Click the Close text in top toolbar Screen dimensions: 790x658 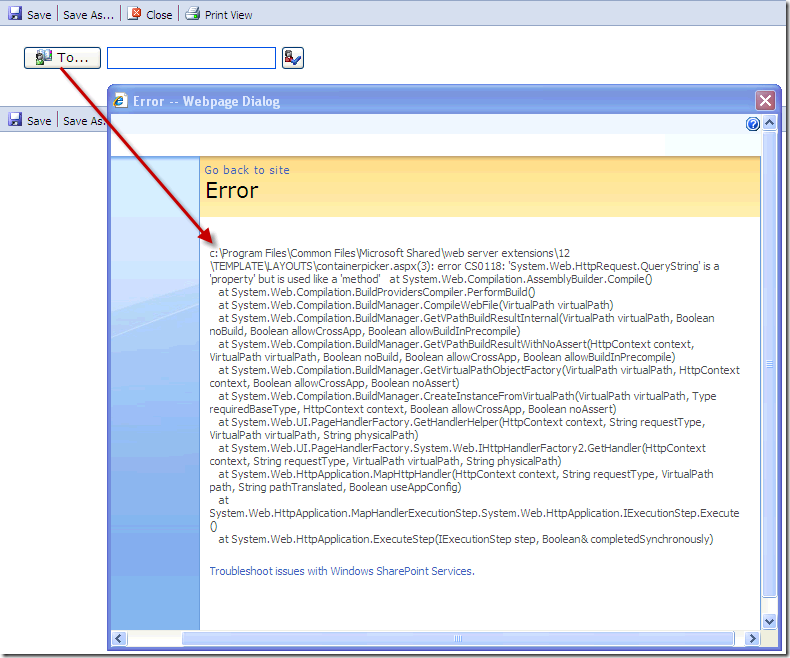point(159,15)
